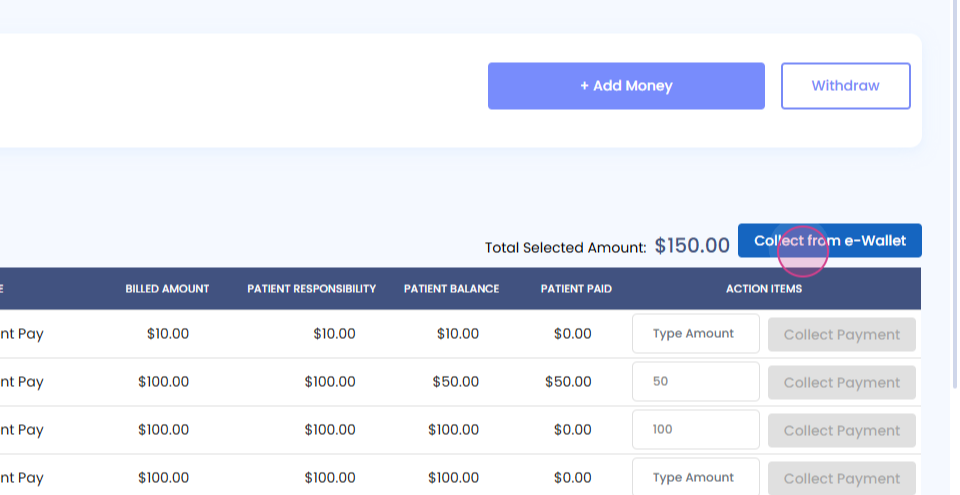Click the amount field containing 50
Screen dimensions: 960x495
point(695,382)
